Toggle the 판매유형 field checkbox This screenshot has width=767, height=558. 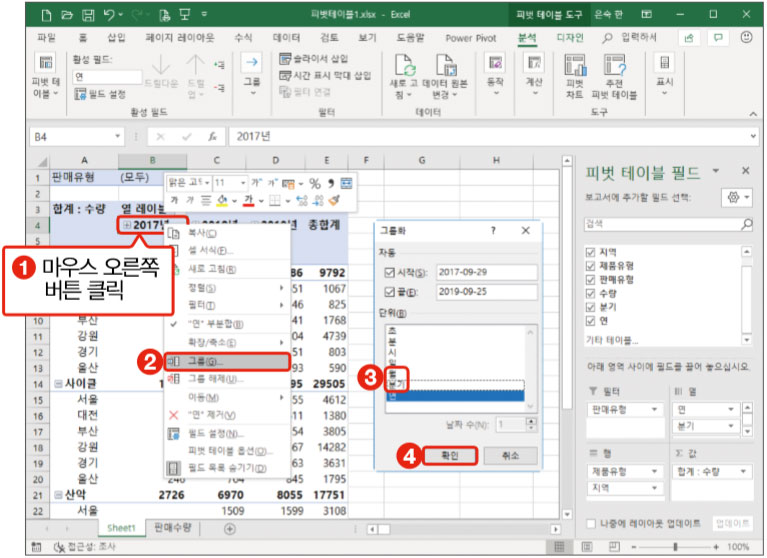(590, 280)
